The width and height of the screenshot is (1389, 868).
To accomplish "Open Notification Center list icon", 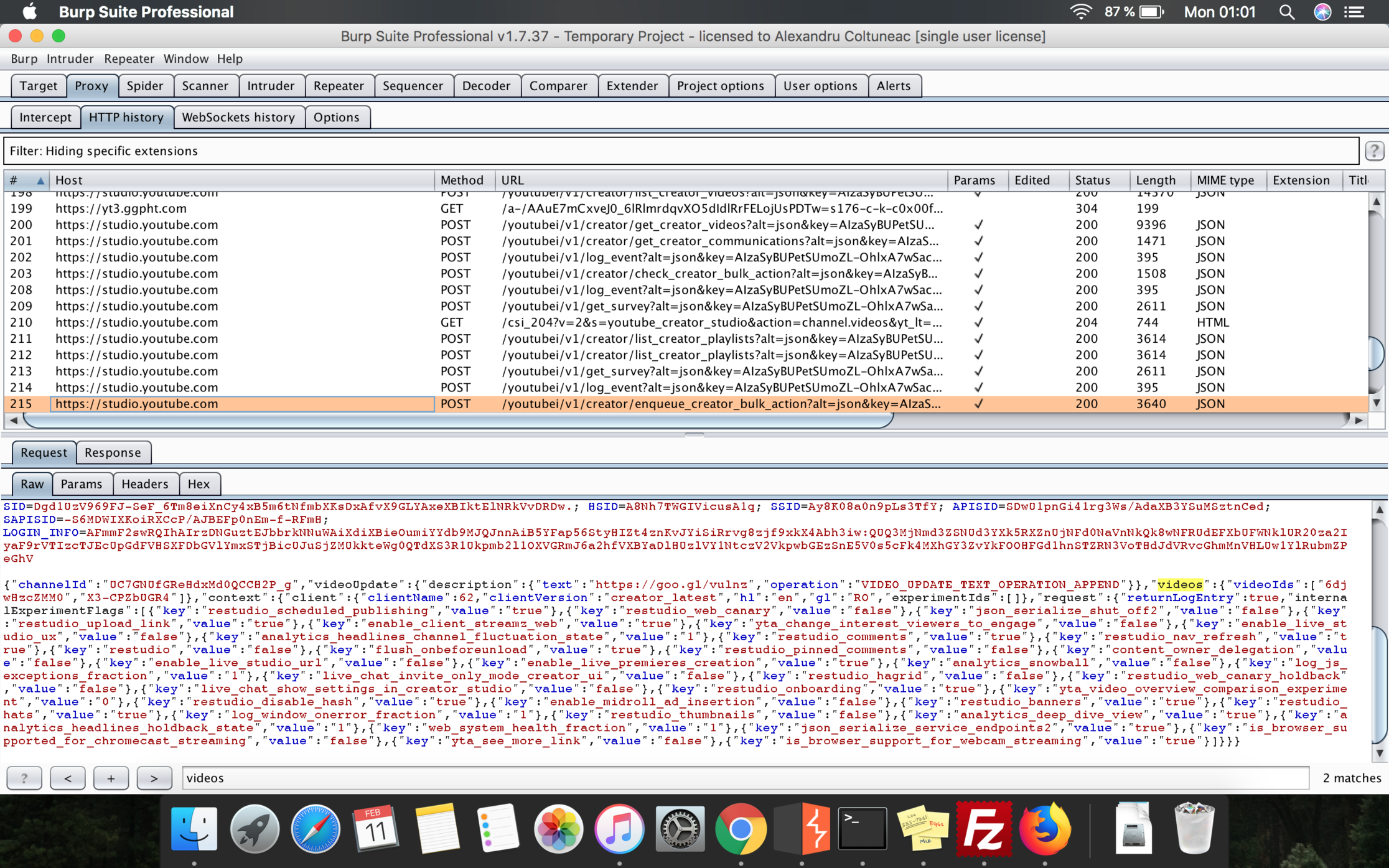I will [x=1355, y=12].
